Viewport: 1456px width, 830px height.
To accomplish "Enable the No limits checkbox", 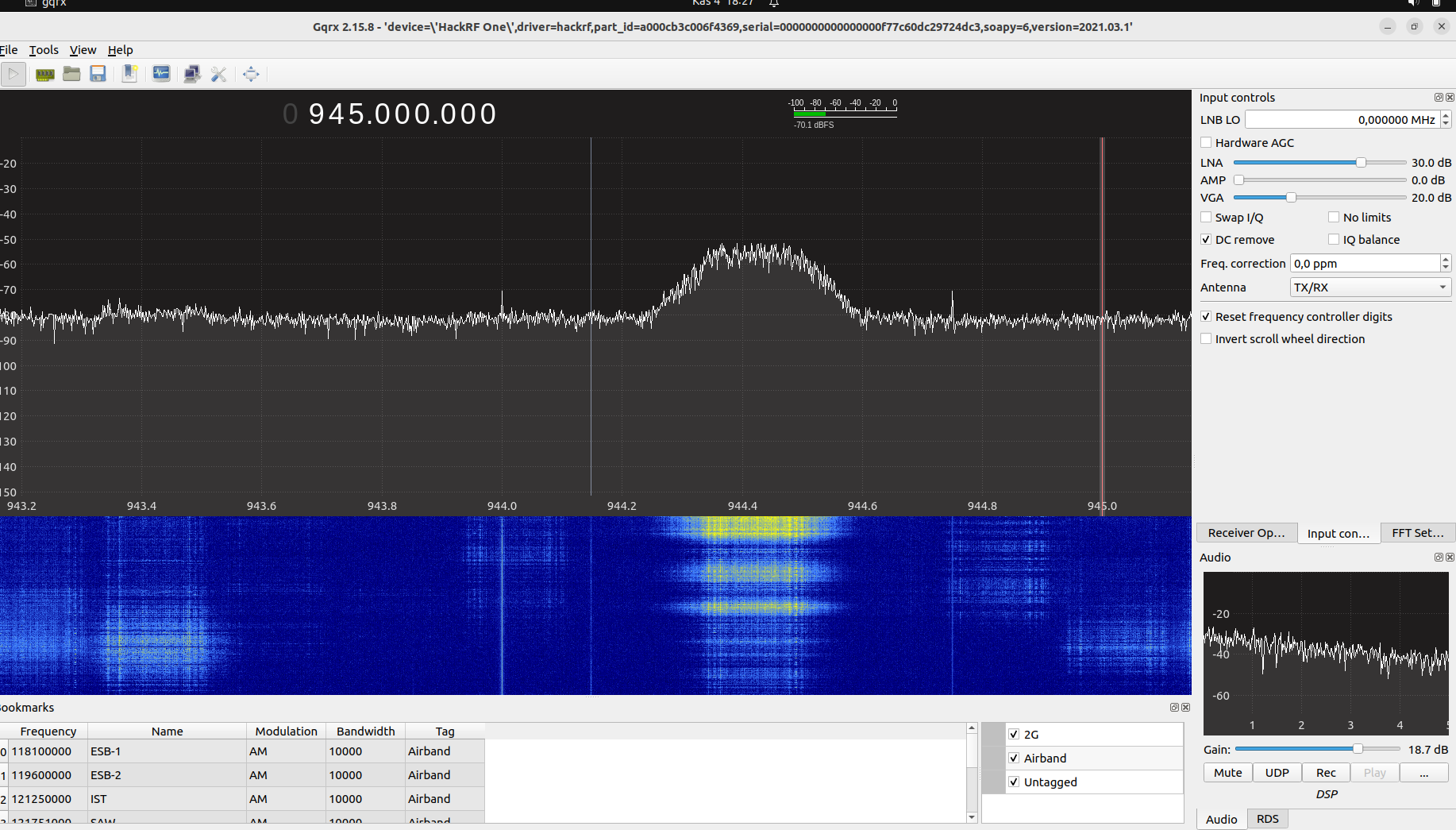I will click(x=1334, y=217).
